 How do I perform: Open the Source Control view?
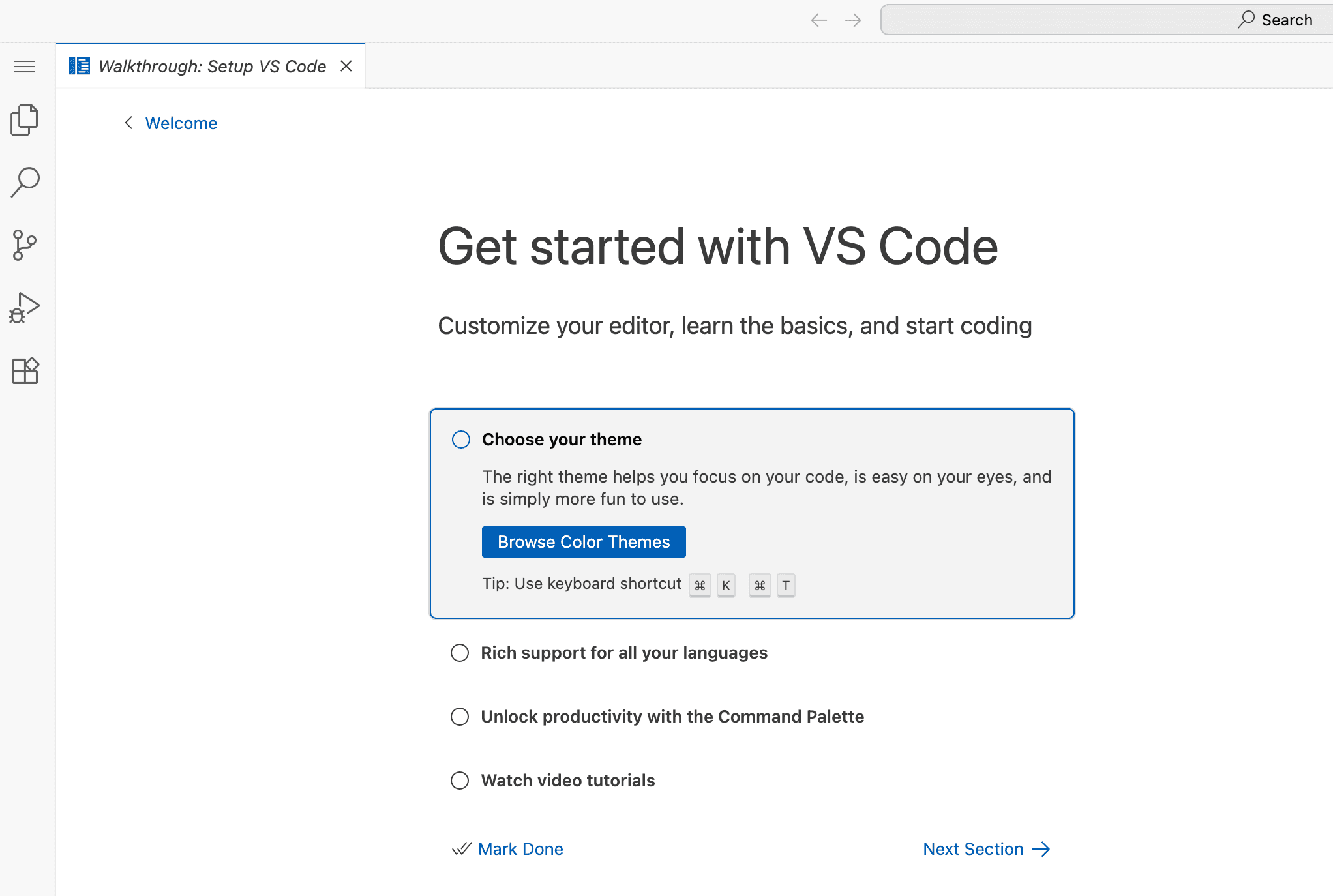point(25,245)
